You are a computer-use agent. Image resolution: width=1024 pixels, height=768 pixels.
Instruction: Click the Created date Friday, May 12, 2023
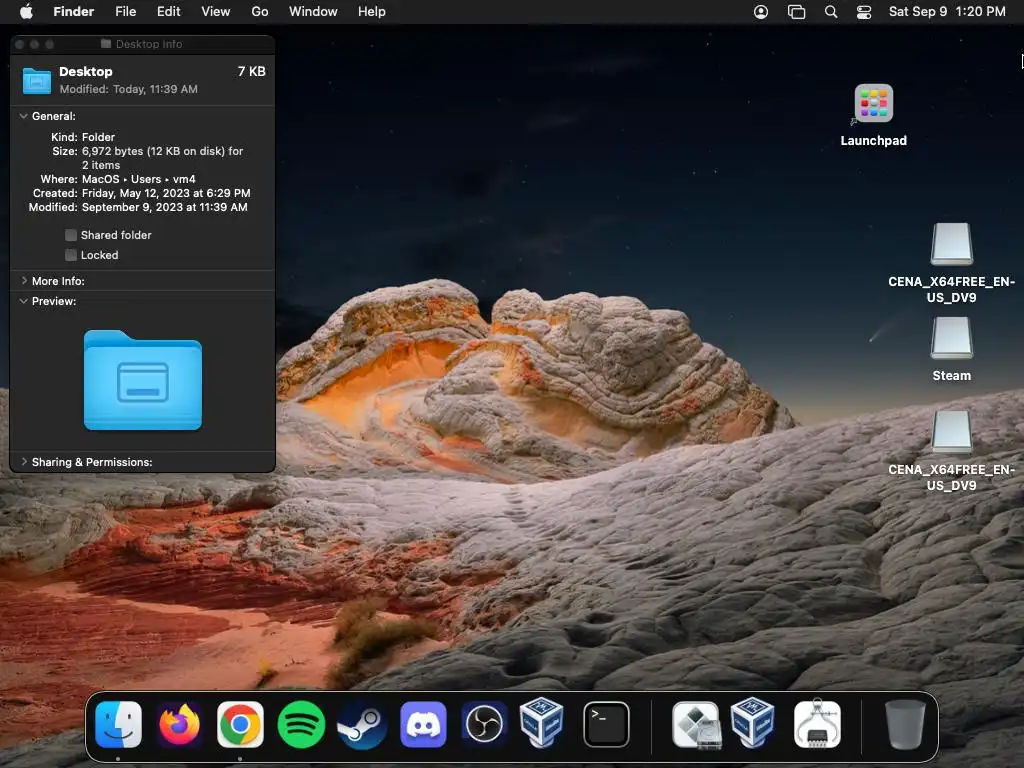pos(166,193)
